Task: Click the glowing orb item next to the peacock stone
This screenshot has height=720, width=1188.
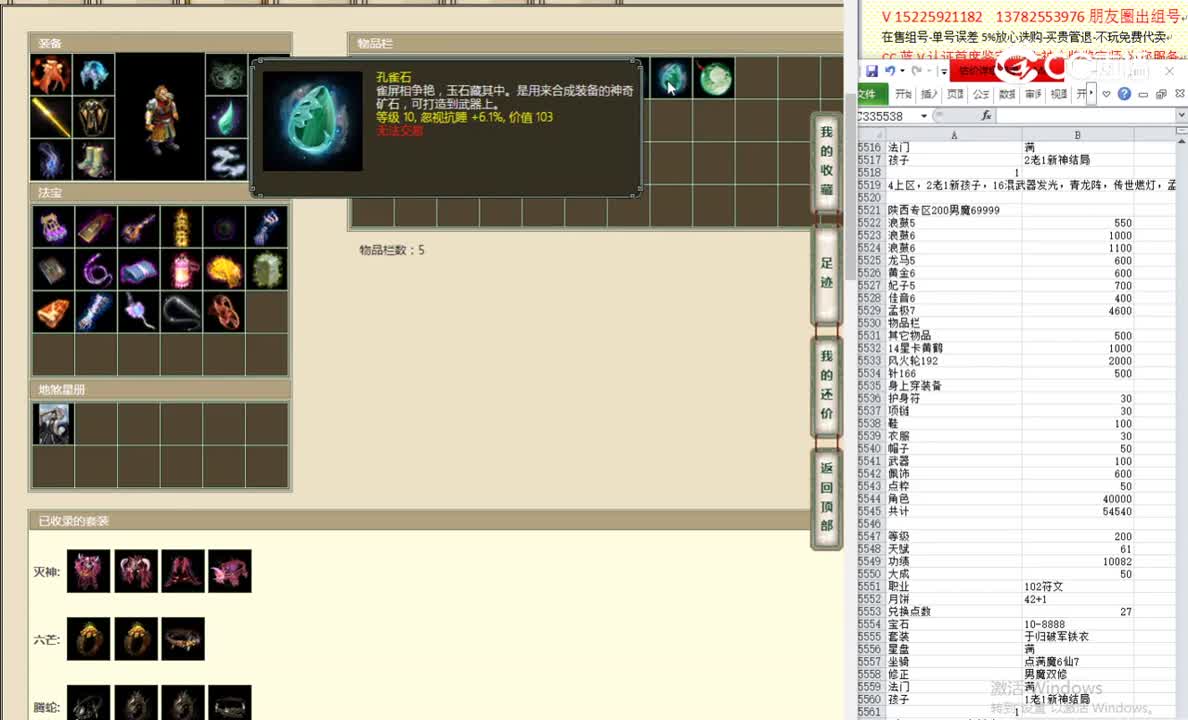Action: point(714,78)
